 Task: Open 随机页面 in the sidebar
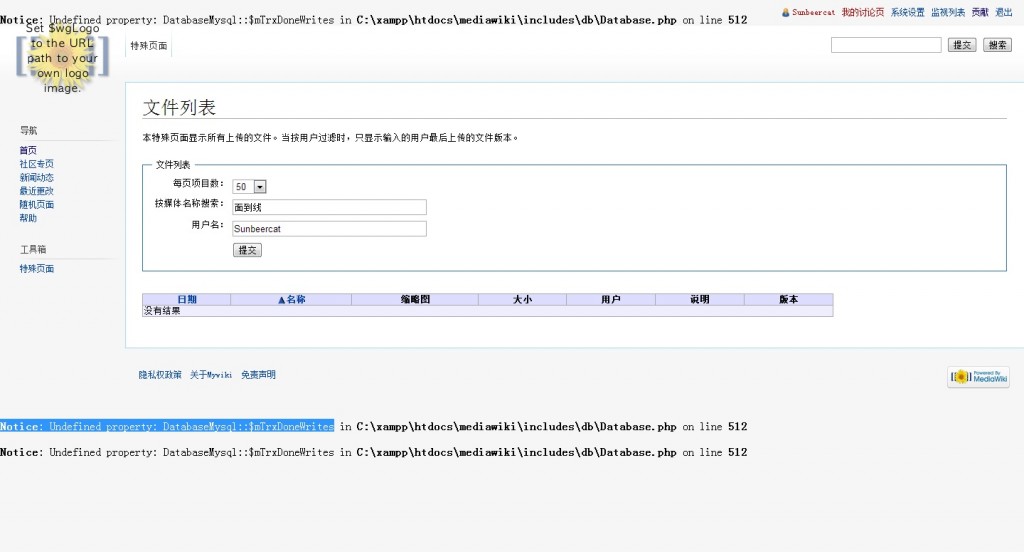click(x=37, y=204)
